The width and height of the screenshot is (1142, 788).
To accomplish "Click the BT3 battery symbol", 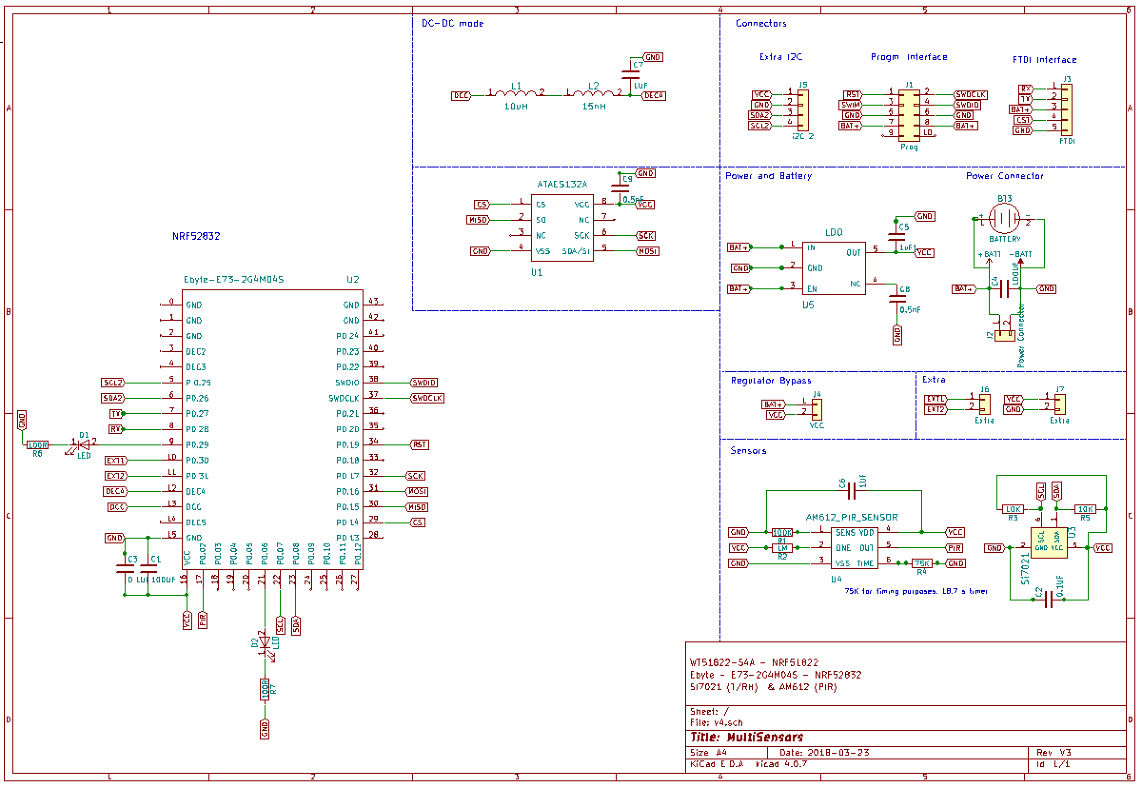I will (1005, 219).
